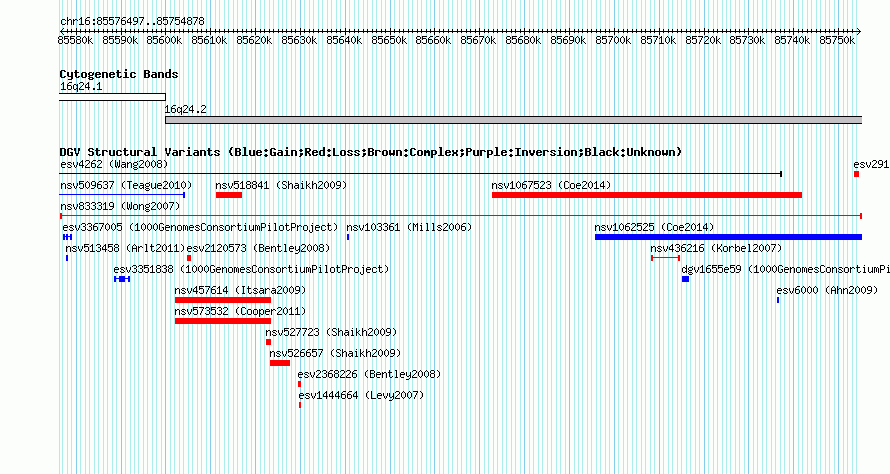Open esv3367005 (1000GenomesConsortiumPilotProject) label
890x474 pixels.
coord(200,228)
